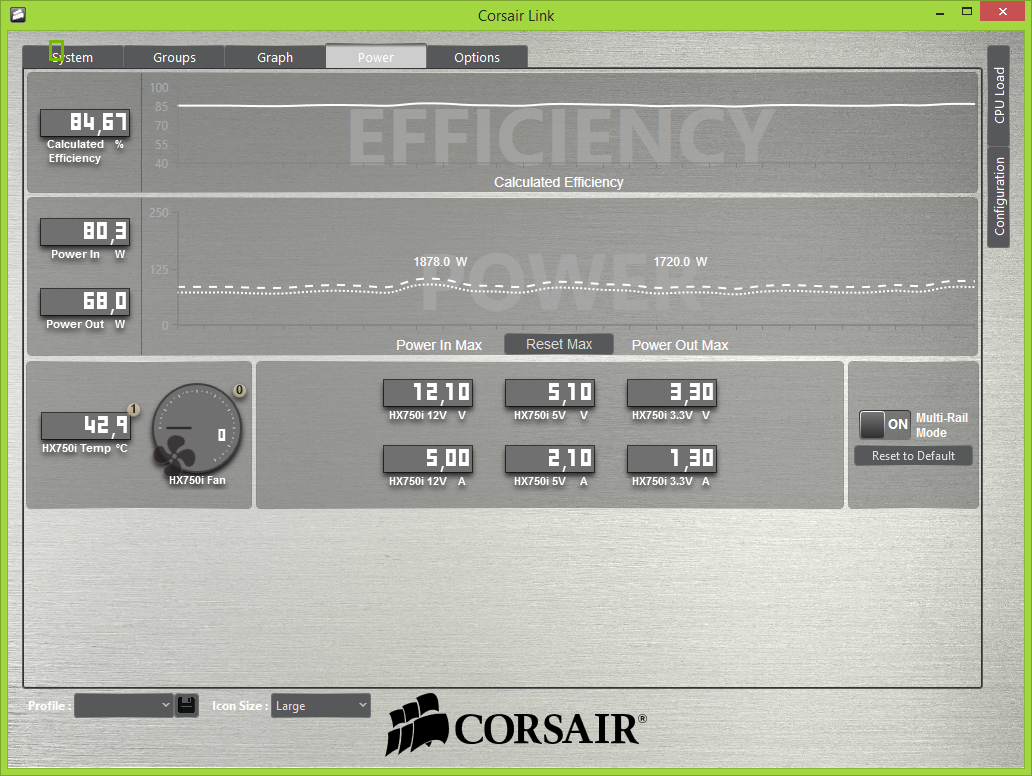Open the Icon Size dropdown
The height and width of the screenshot is (776, 1032).
[x=320, y=705]
